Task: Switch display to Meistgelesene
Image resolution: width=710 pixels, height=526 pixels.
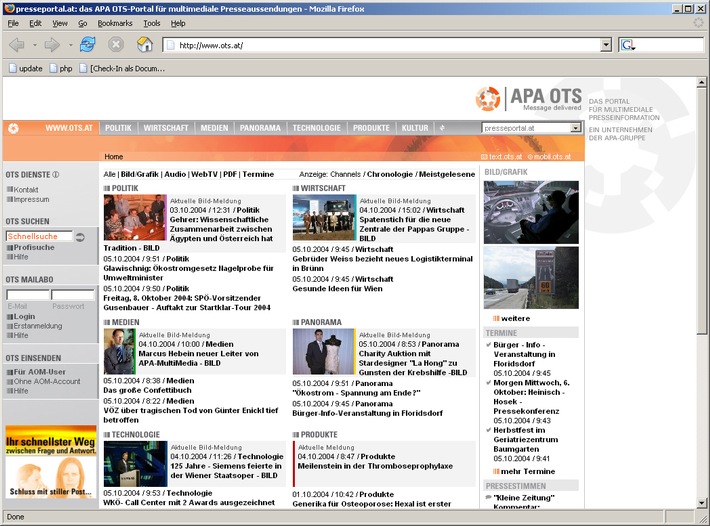Action: click(x=447, y=174)
